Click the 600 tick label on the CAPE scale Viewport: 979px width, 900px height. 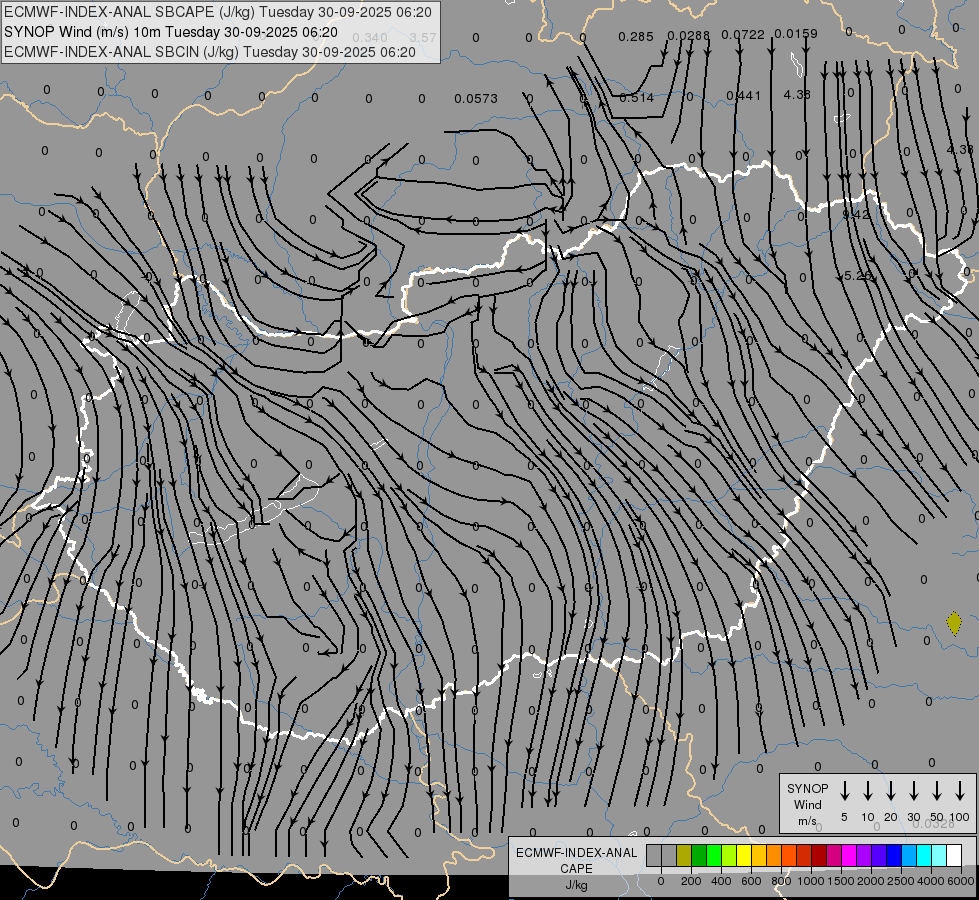pyautogui.click(x=751, y=881)
